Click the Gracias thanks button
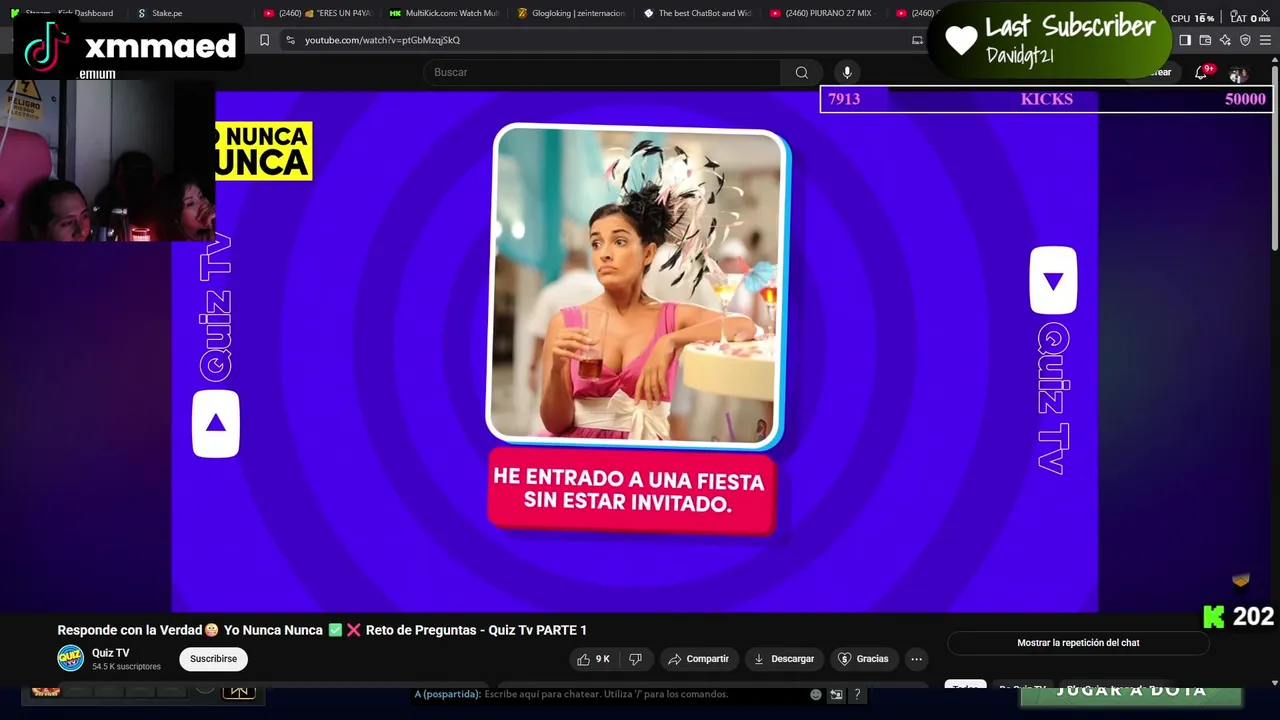The image size is (1280, 720). (863, 659)
